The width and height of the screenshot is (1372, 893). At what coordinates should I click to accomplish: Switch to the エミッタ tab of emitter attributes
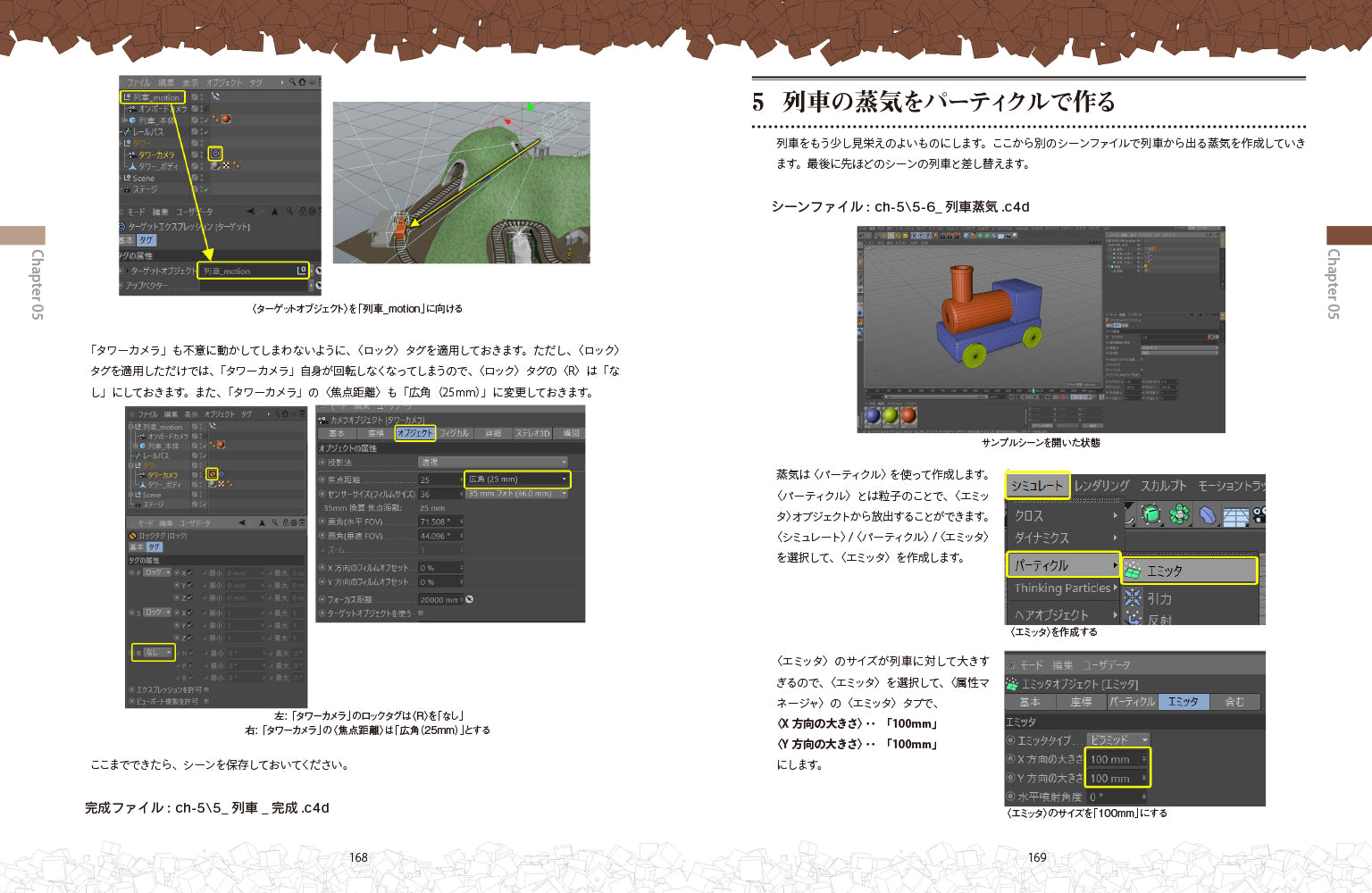pos(1184,702)
